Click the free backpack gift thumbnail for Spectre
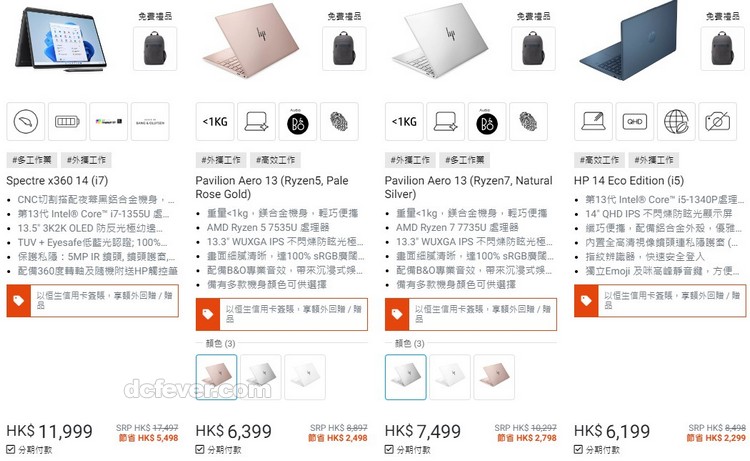 coord(155,49)
